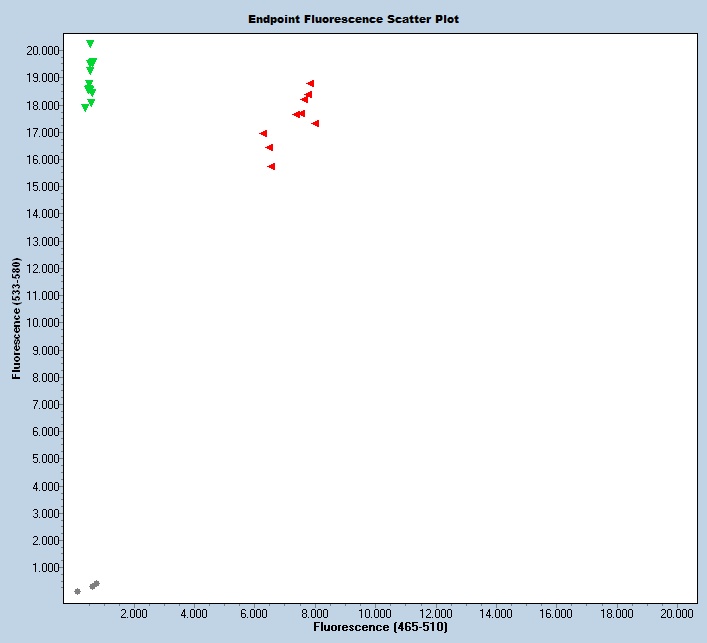
Task: Click the red triangle near 16.400 fluorescence
Action: 269,148
